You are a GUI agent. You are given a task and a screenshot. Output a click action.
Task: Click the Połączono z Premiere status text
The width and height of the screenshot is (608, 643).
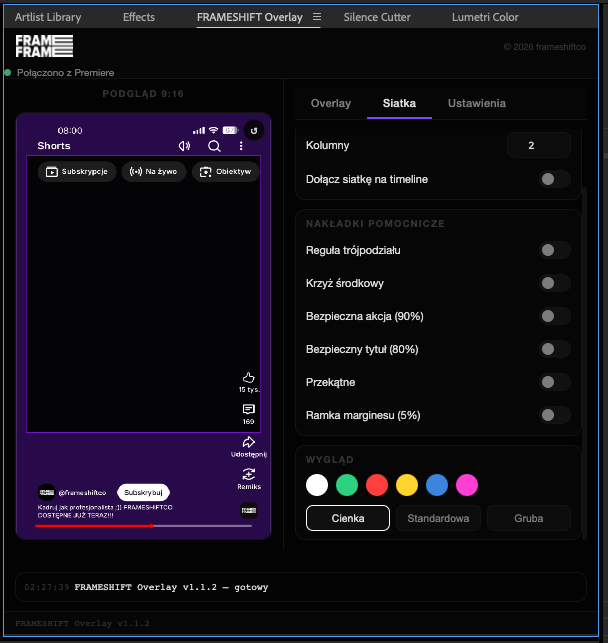[x=66, y=73]
